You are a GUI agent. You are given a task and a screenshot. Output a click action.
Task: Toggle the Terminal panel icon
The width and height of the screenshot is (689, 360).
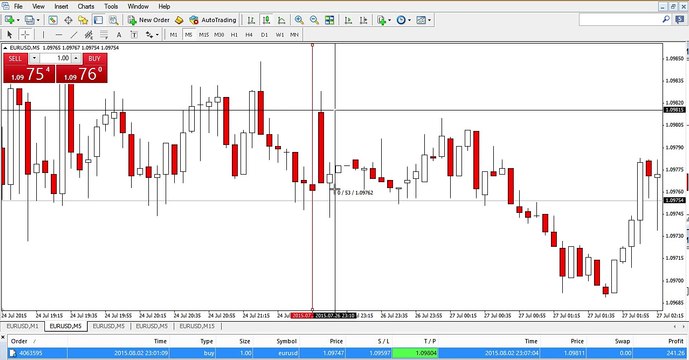(x=98, y=20)
